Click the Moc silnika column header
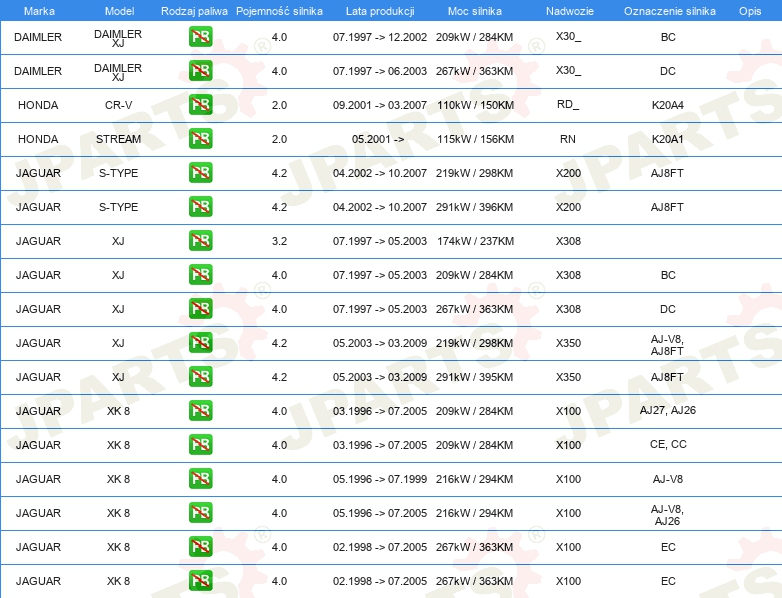This screenshot has height=598, width=782. [475, 11]
